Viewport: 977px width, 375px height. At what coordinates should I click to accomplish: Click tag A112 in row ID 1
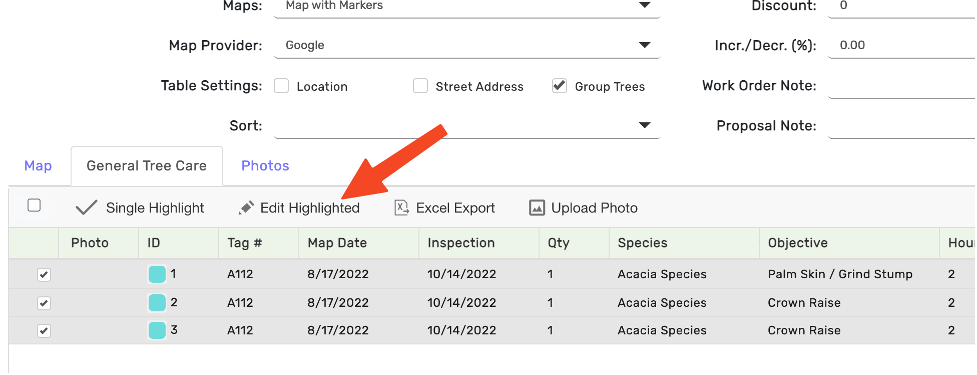point(240,274)
